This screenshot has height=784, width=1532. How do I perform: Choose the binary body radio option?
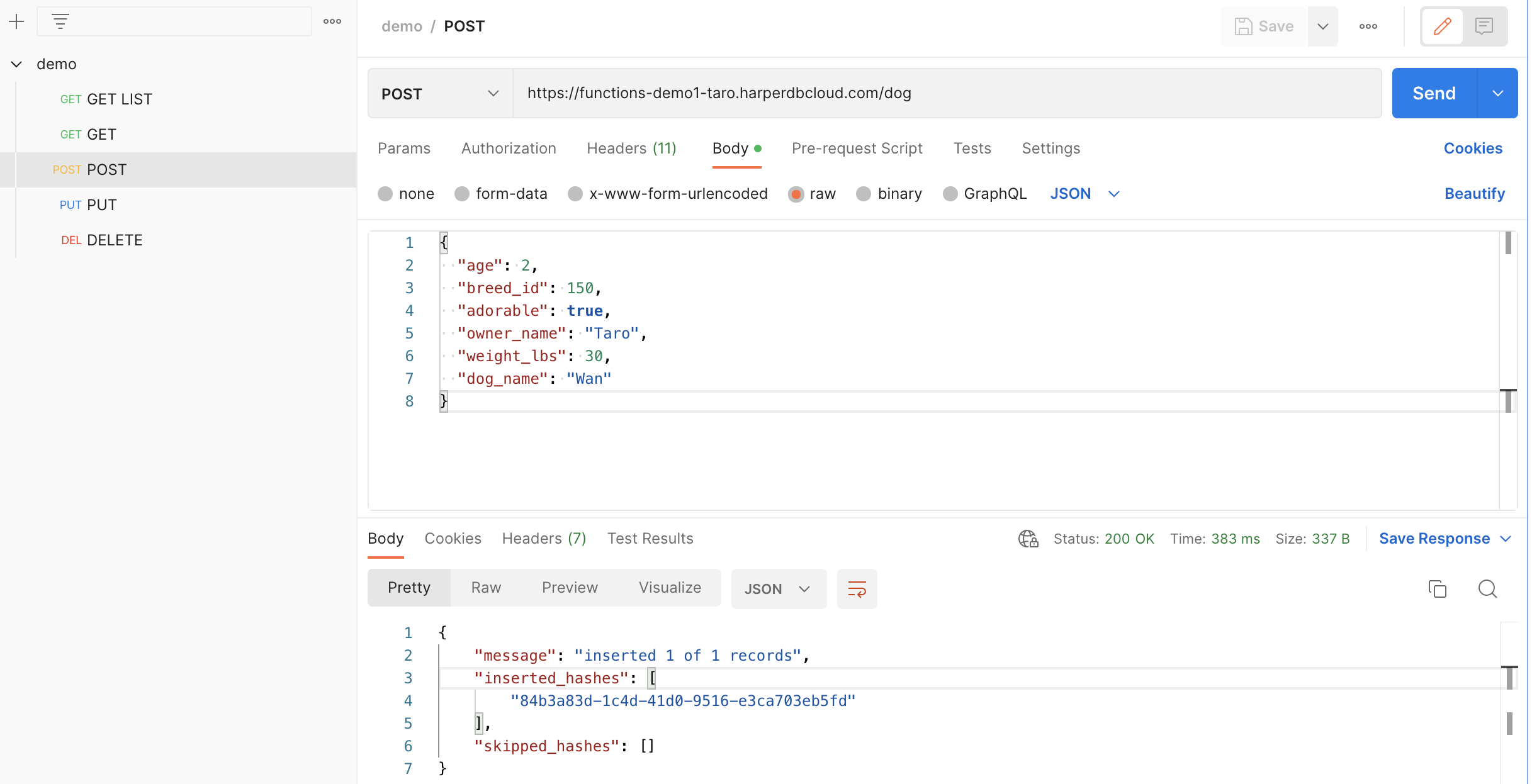pos(864,194)
